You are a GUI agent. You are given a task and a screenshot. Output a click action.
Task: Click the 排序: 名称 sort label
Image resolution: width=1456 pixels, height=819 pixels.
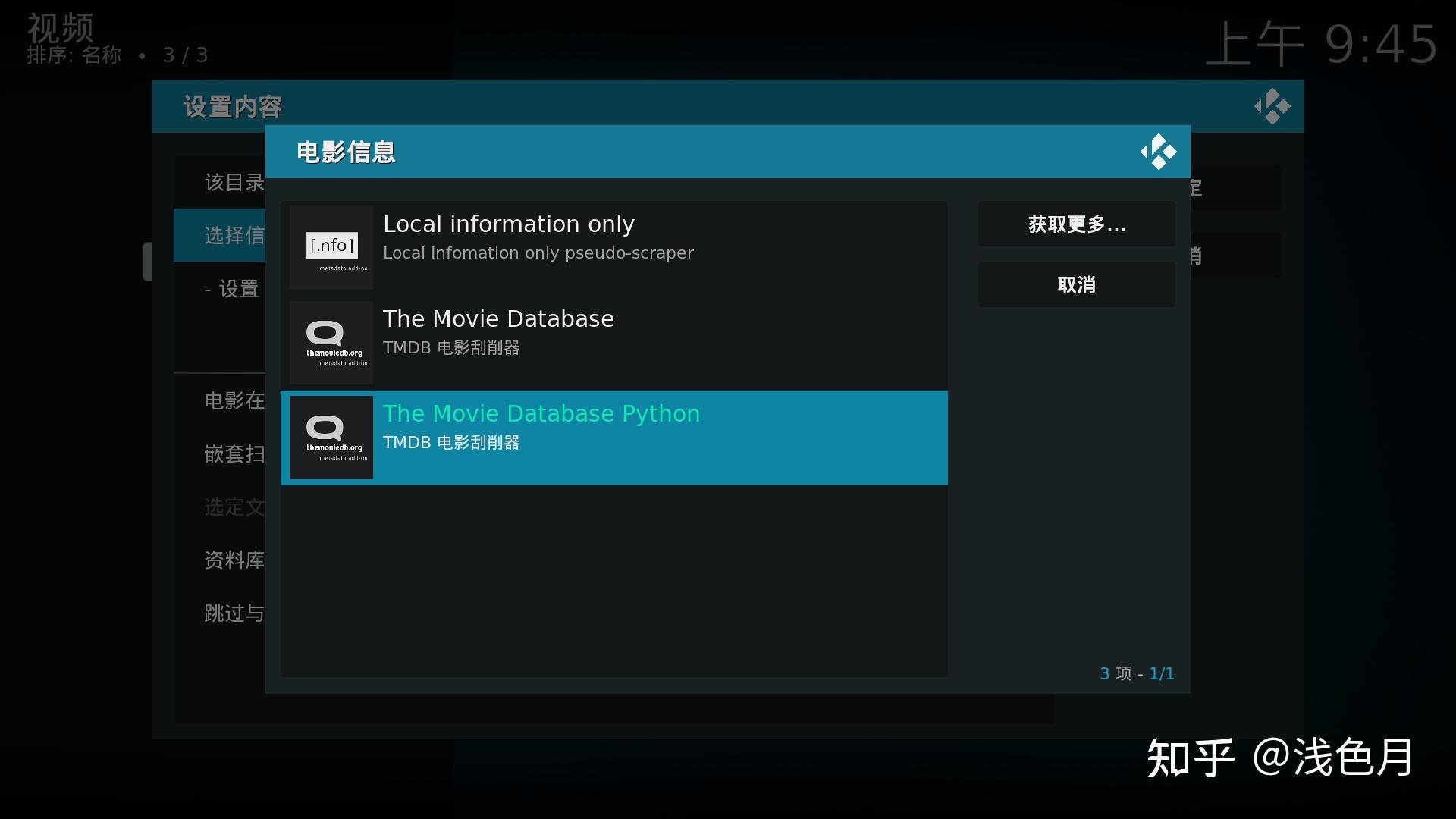(x=74, y=55)
